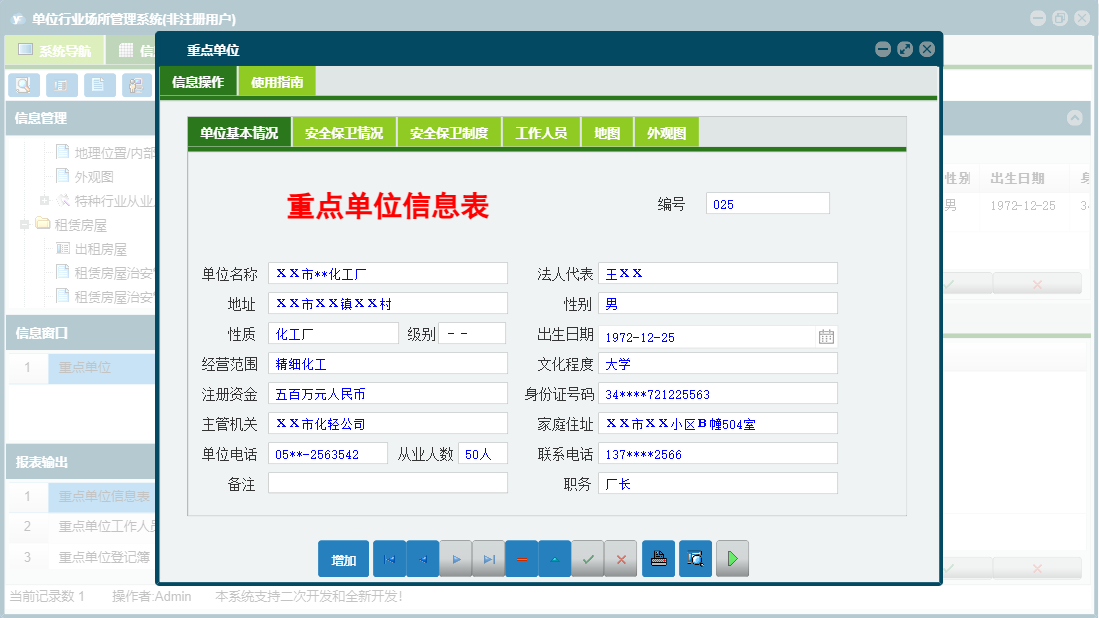Open print preview via the magnifier-printer icon
Screen dimensions: 1099x618
pyautogui.click(x=695, y=558)
